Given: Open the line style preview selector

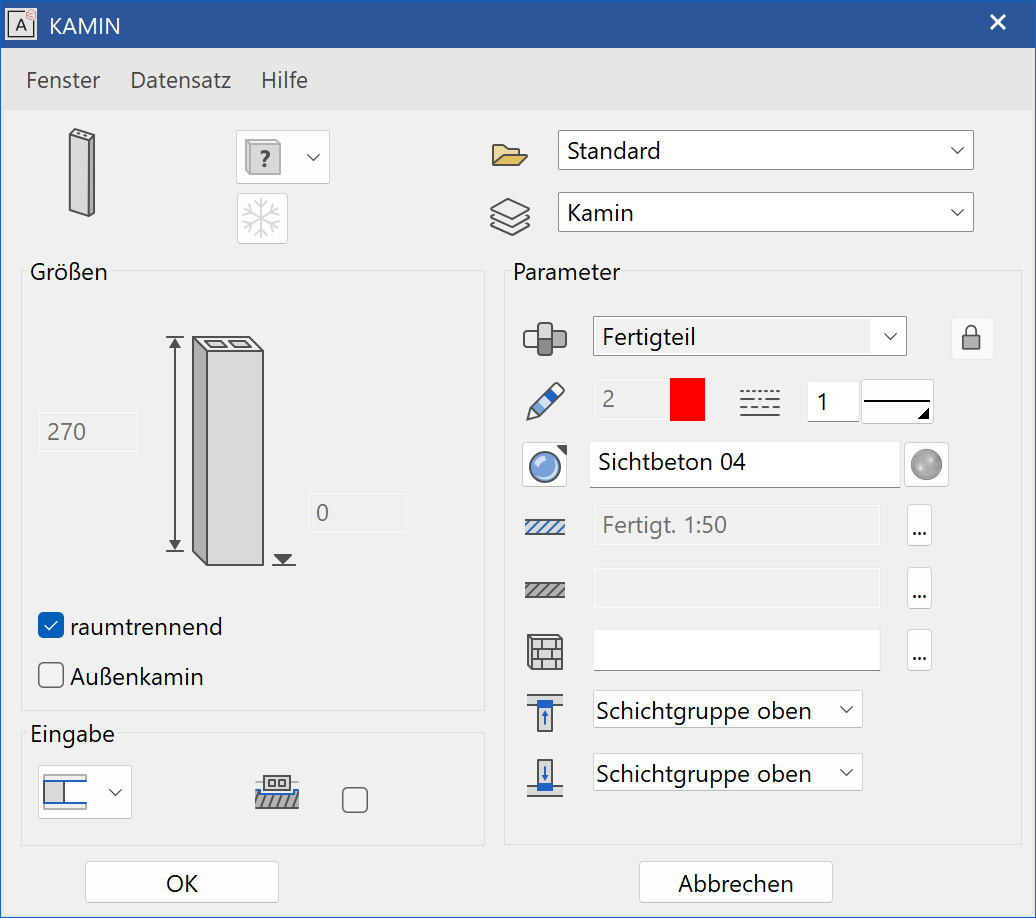Looking at the screenshot, I should pos(897,401).
